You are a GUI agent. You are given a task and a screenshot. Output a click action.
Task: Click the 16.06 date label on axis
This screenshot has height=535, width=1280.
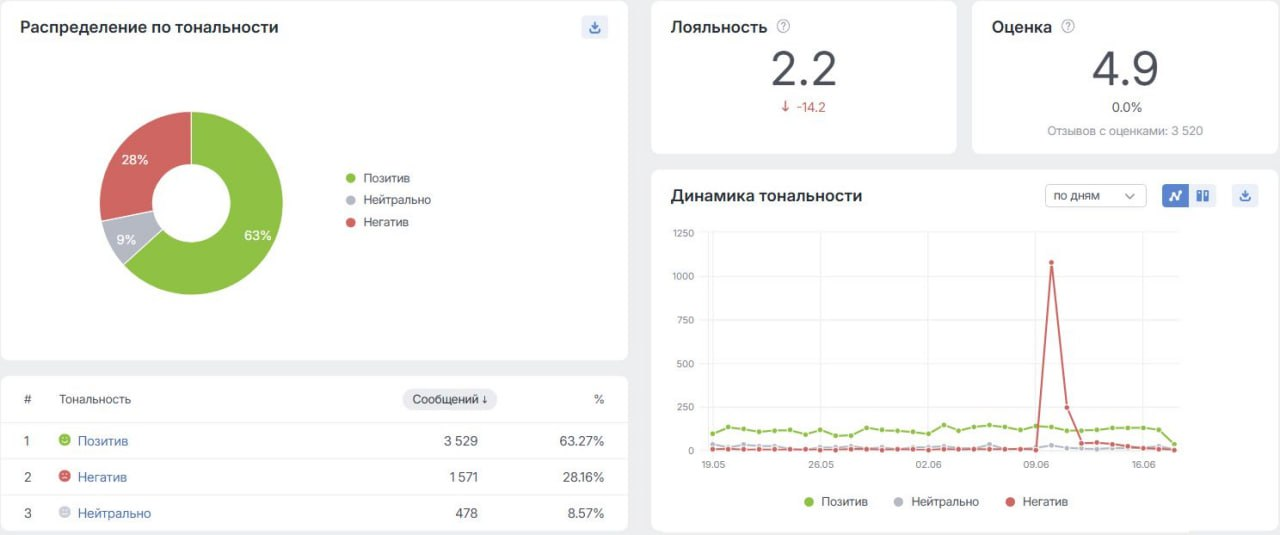point(1144,465)
